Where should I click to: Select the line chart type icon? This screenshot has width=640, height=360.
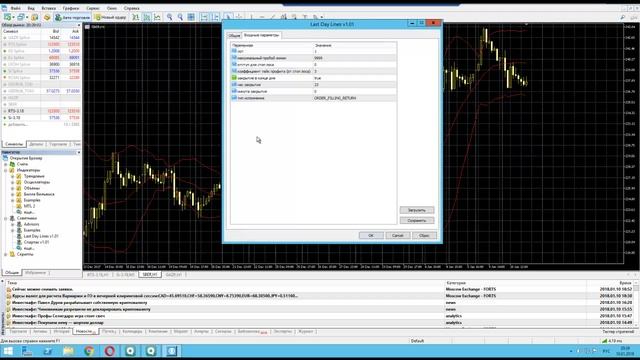coord(157,17)
